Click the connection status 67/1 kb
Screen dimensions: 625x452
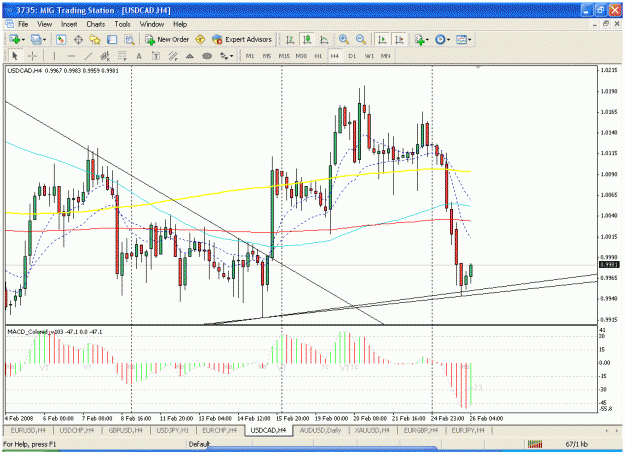(x=576, y=444)
